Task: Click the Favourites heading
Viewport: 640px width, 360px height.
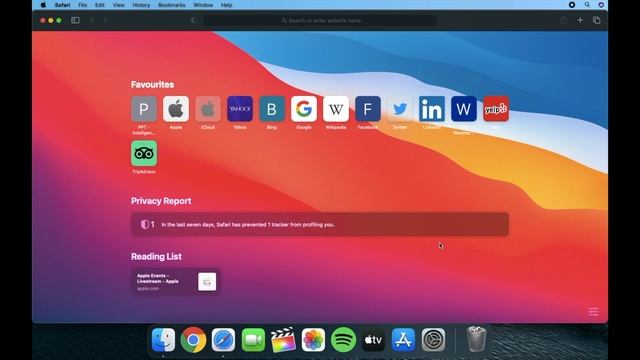Action: [x=153, y=84]
